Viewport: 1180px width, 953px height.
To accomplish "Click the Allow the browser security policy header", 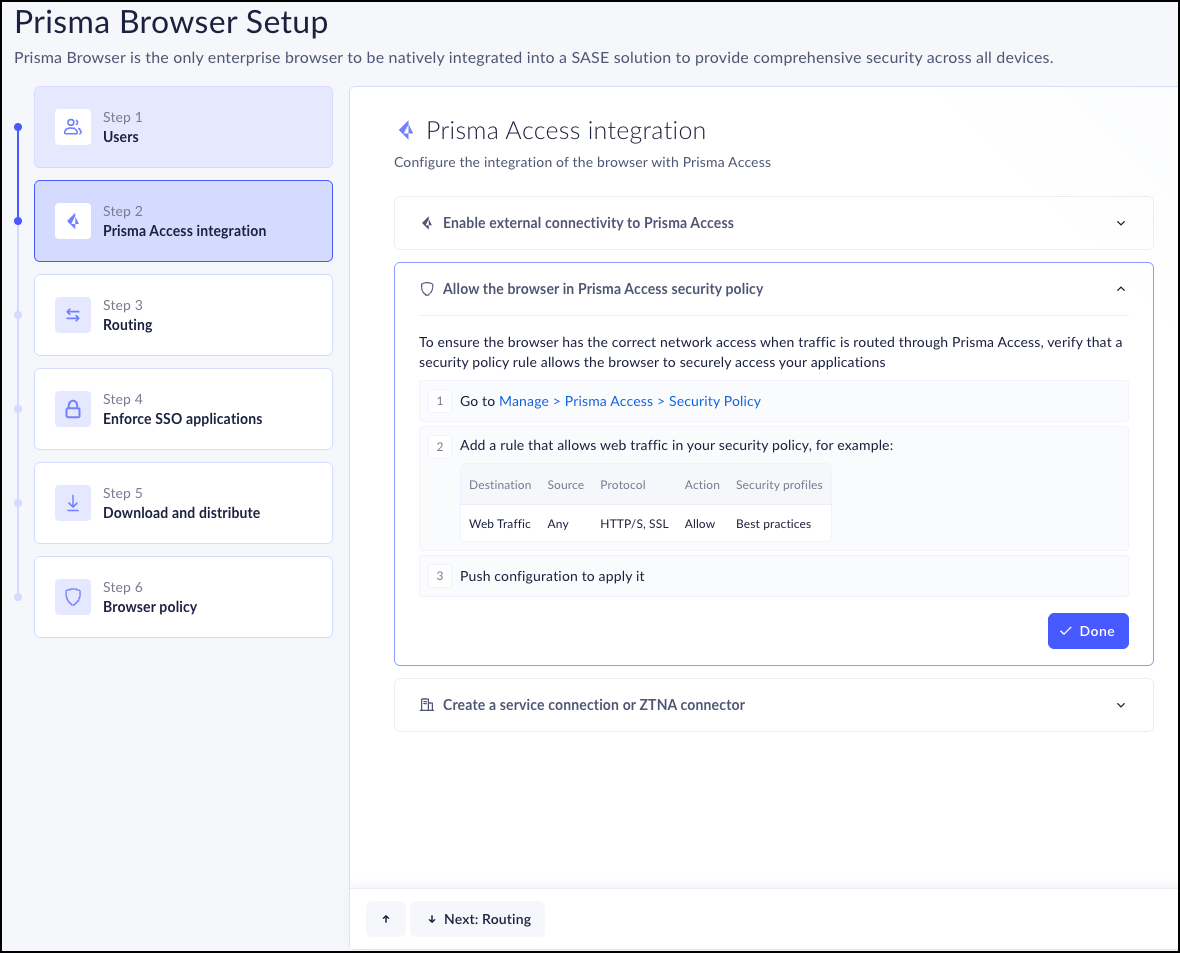I will click(603, 289).
